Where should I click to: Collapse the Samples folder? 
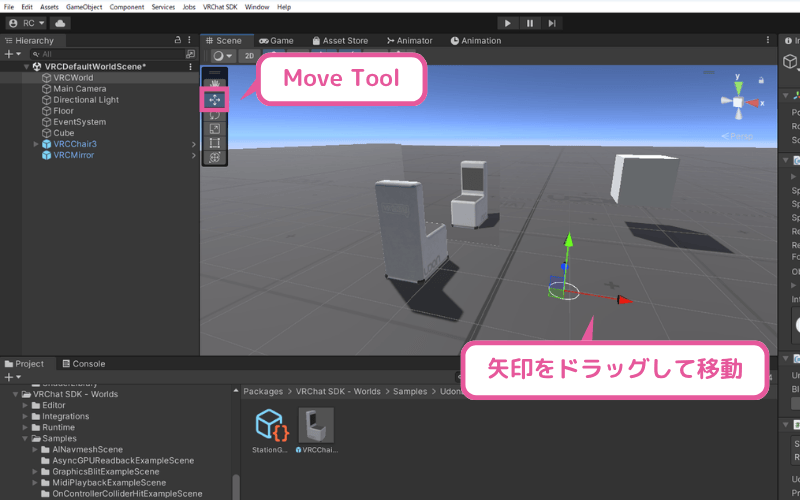click(x=25, y=439)
